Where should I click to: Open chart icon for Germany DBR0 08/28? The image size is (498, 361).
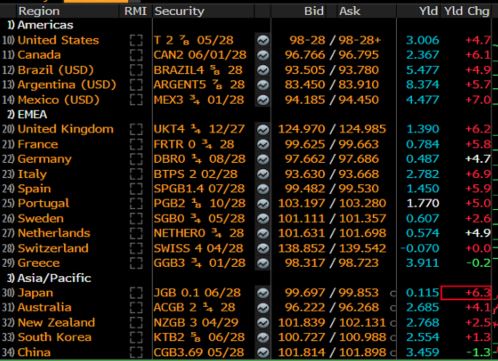(263, 159)
